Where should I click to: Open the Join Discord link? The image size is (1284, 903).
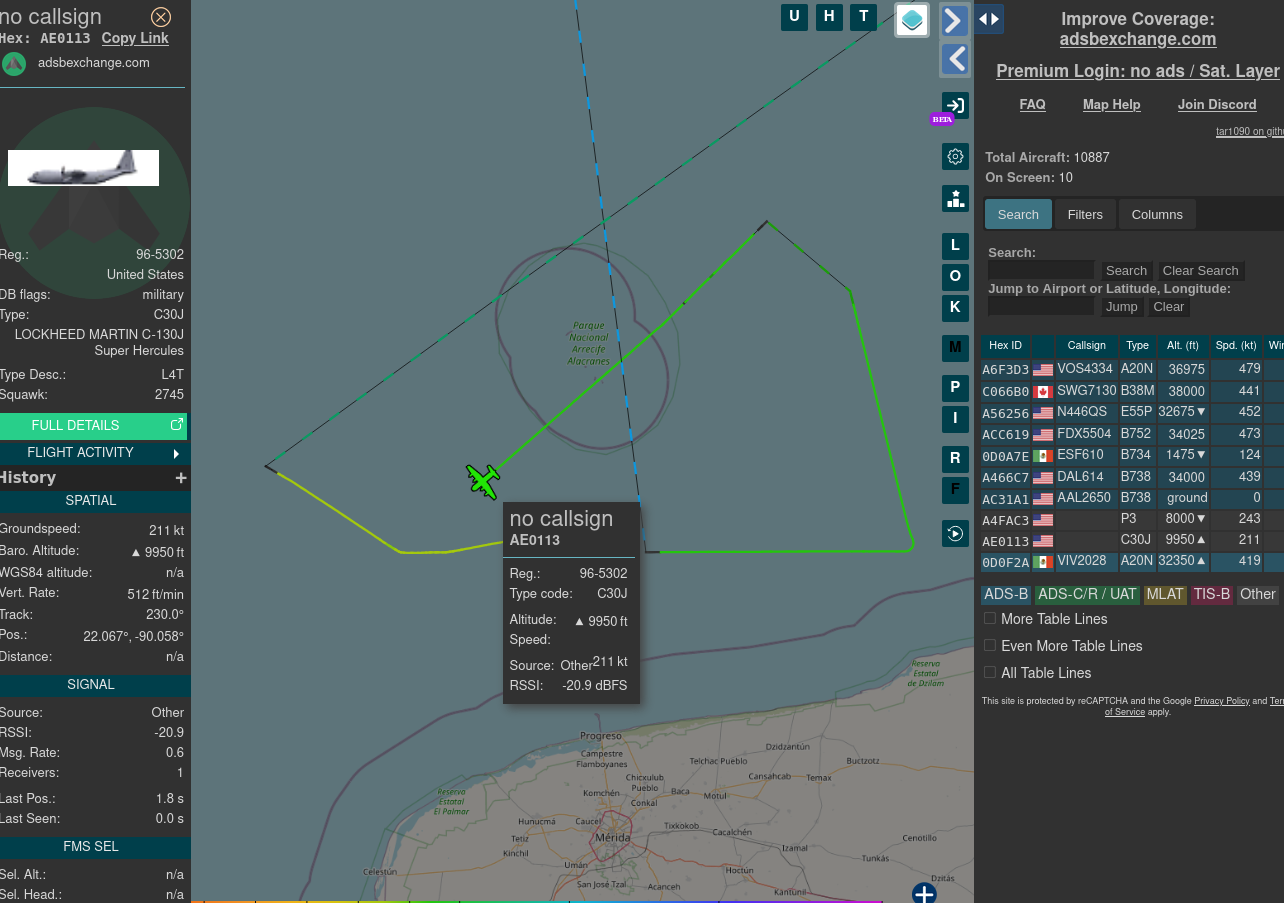pyautogui.click(x=1217, y=104)
